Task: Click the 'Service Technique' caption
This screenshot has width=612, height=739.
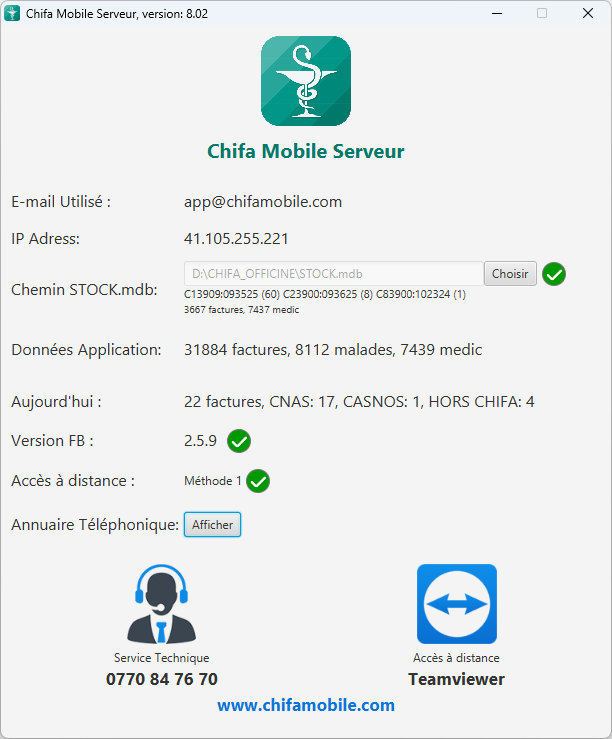Action: [162, 658]
